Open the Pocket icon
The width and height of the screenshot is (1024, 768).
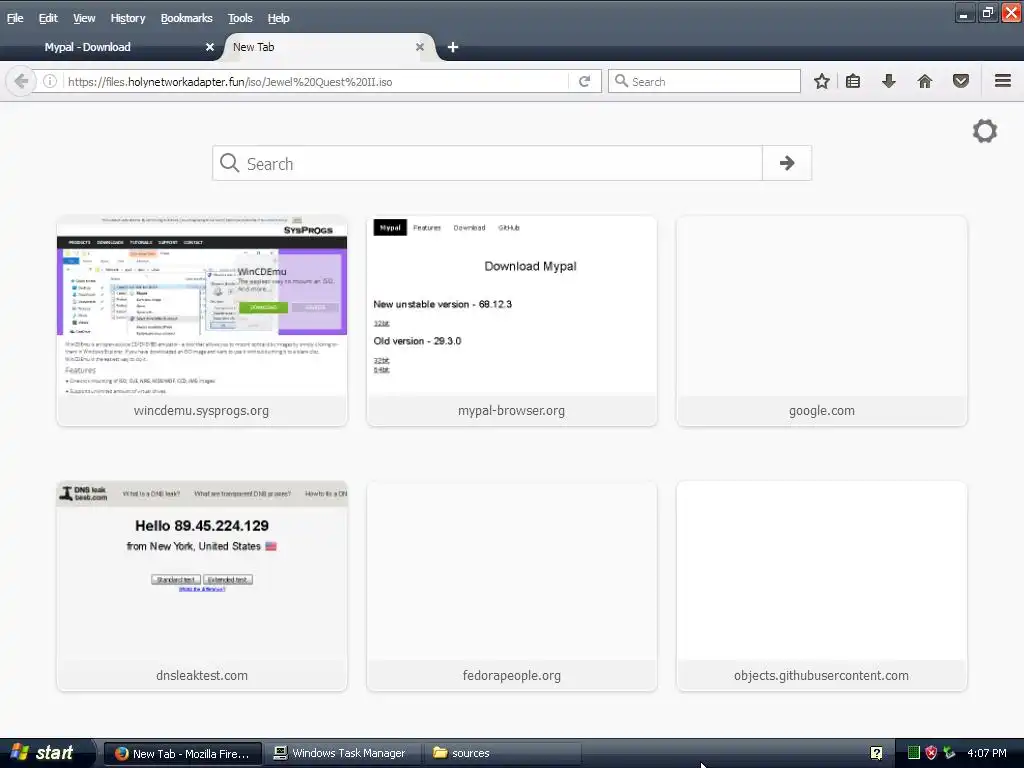tap(961, 82)
